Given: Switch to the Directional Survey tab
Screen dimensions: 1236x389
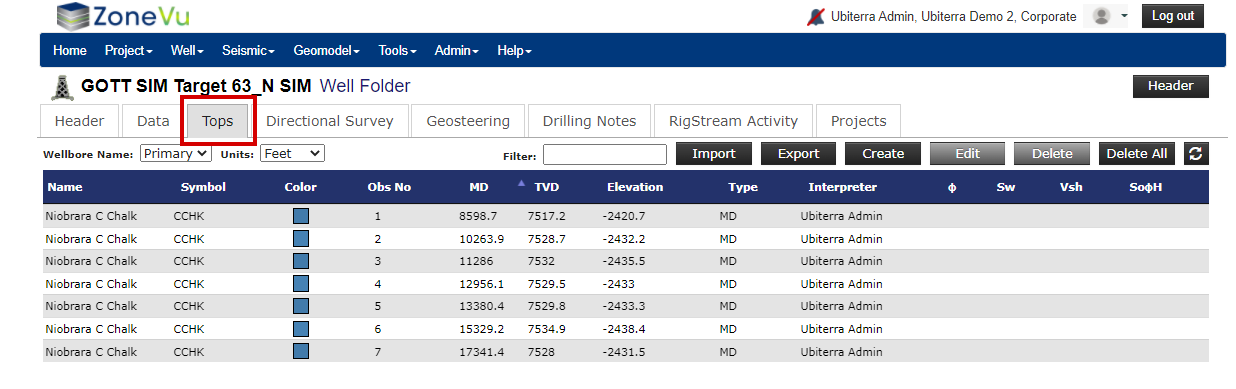Looking at the screenshot, I should click(330, 121).
